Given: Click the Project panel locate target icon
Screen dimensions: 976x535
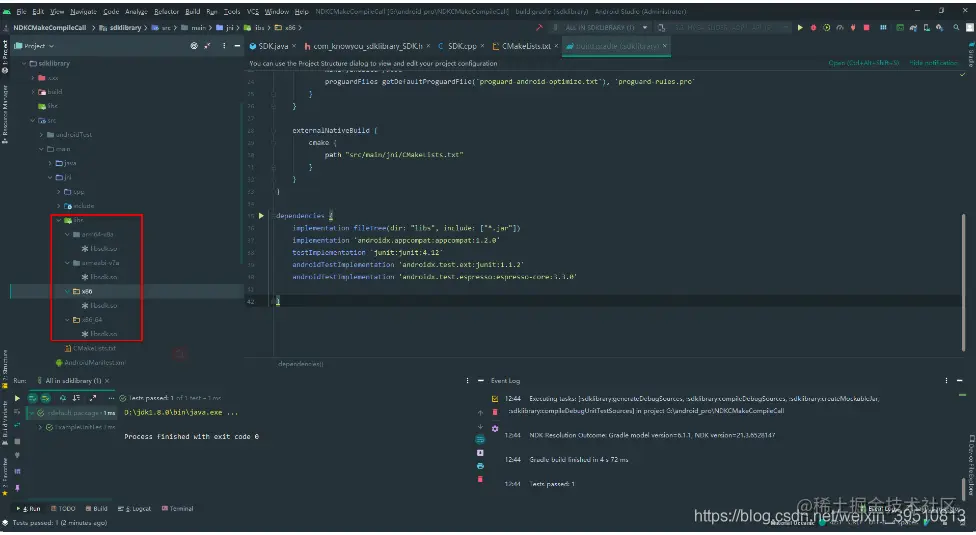Looking at the screenshot, I should click(194, 46).
